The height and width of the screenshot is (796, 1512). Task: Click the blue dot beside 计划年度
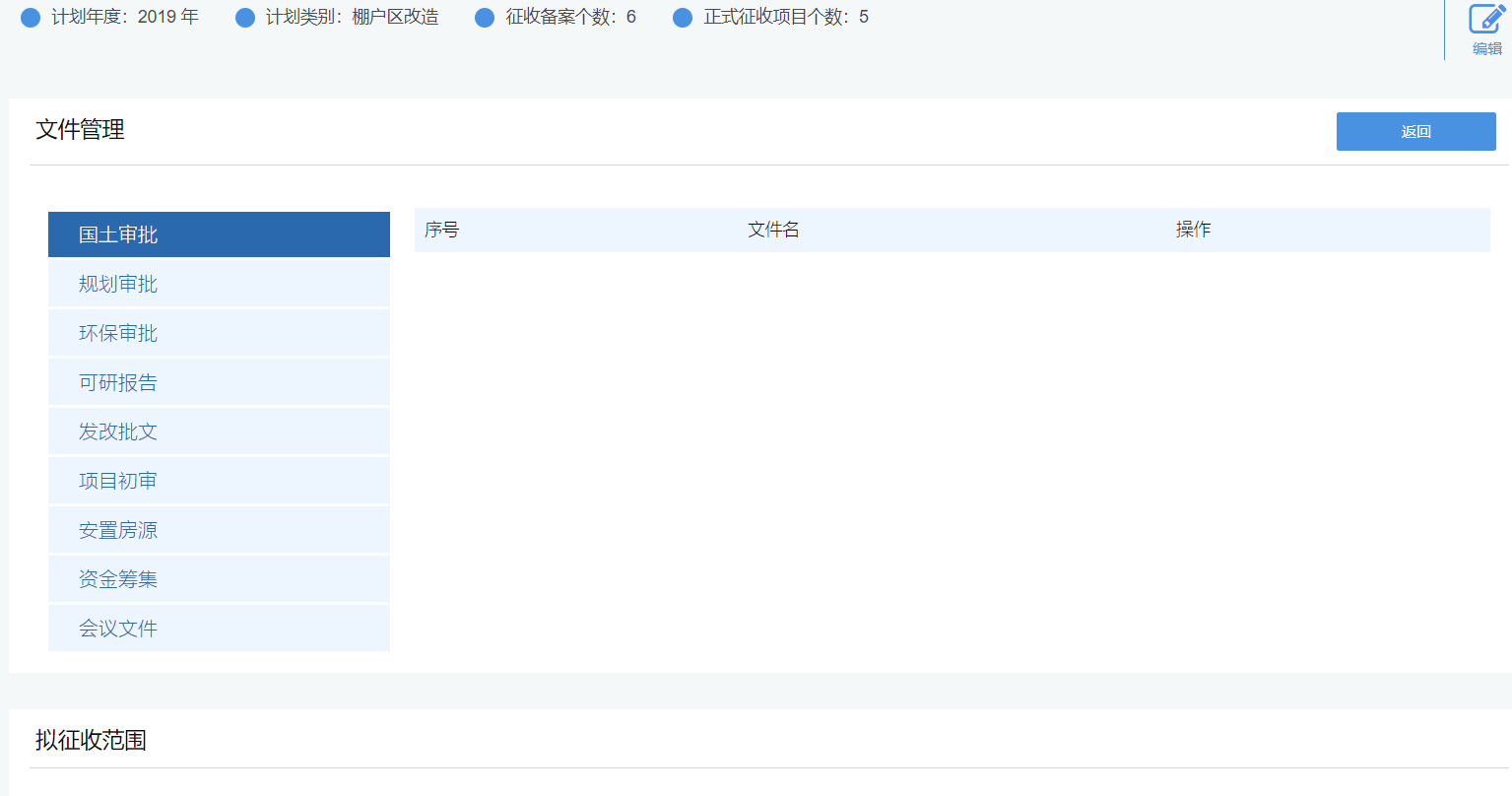pyautogui.click(x=31, y=18)
